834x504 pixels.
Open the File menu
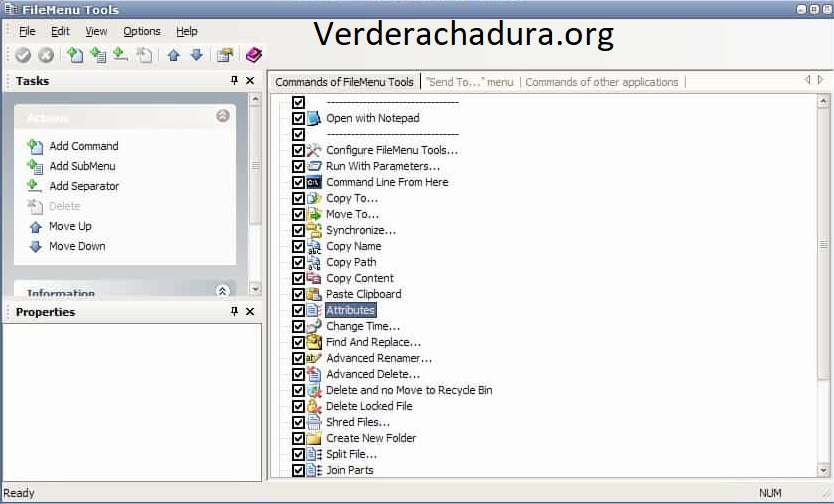point(27,31)
